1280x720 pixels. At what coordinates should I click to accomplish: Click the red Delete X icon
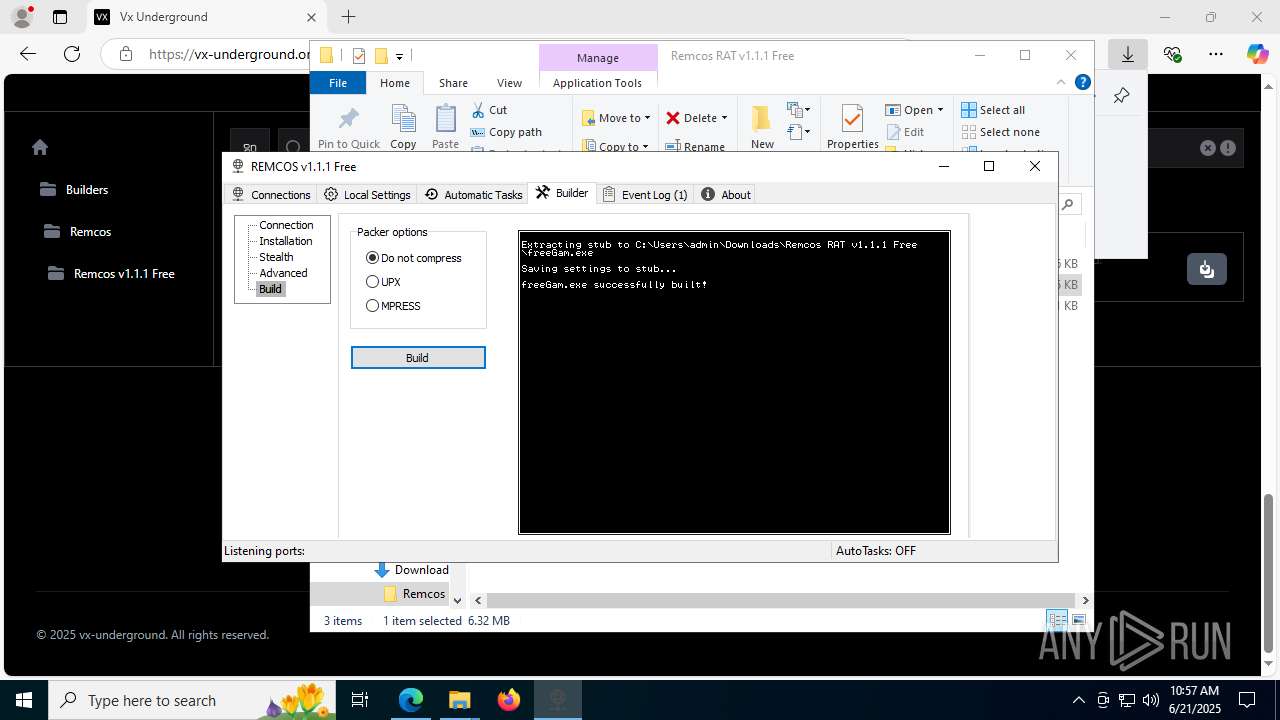(x=673, y=118)
